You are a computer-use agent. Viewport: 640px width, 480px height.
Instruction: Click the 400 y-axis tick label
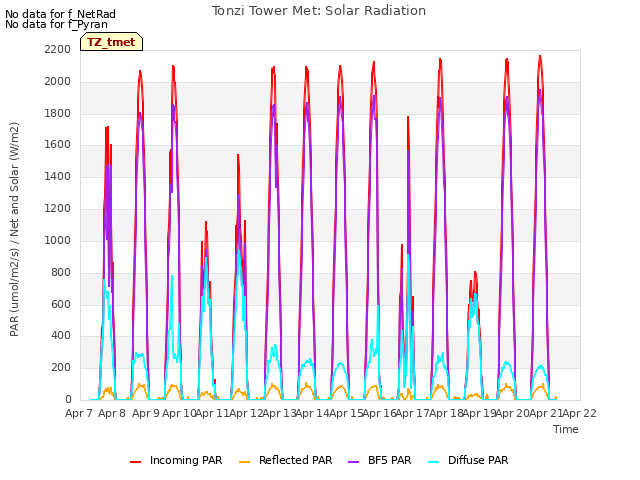(61, 336)
